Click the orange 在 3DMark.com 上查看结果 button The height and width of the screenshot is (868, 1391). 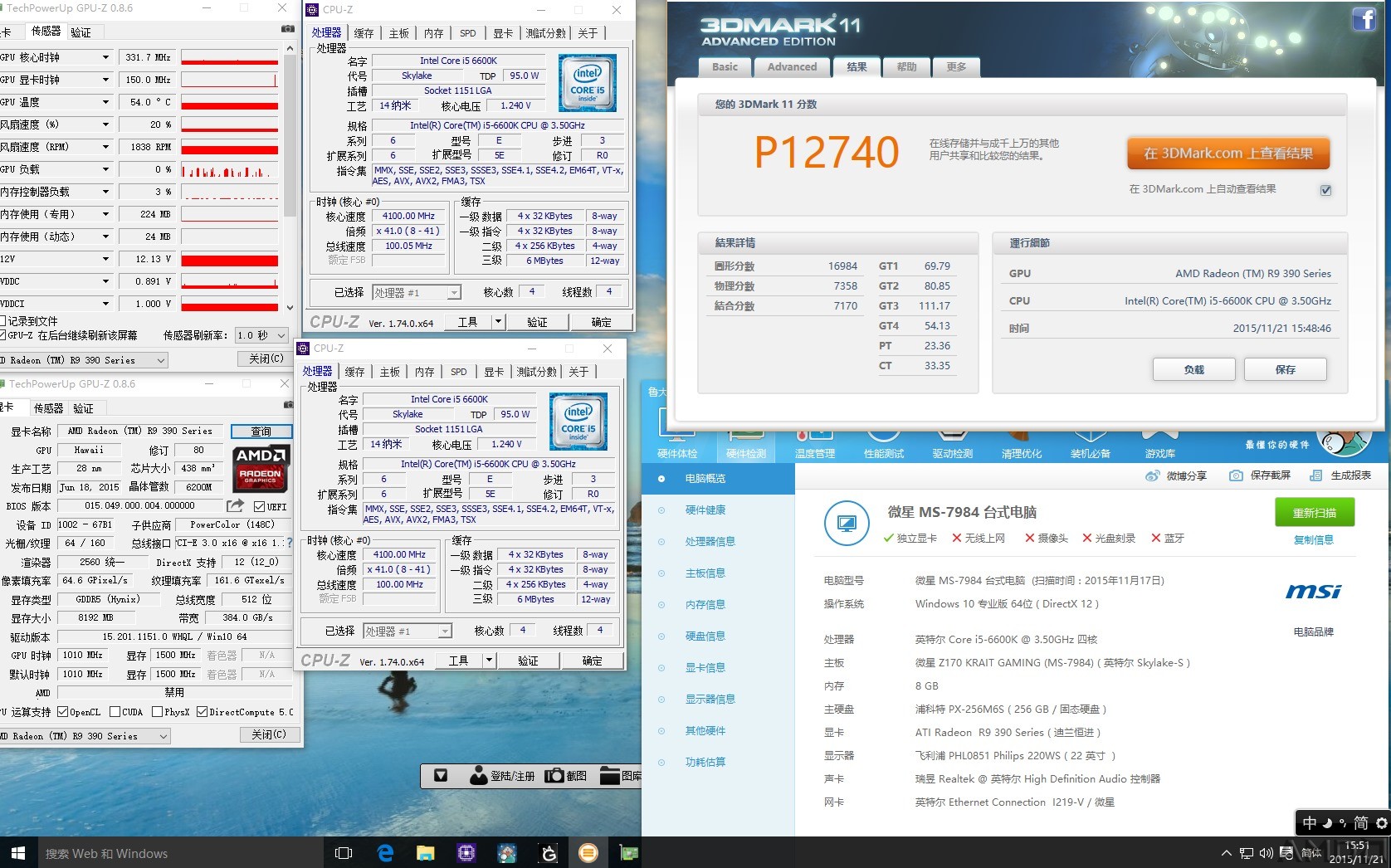click(1227, 154)
